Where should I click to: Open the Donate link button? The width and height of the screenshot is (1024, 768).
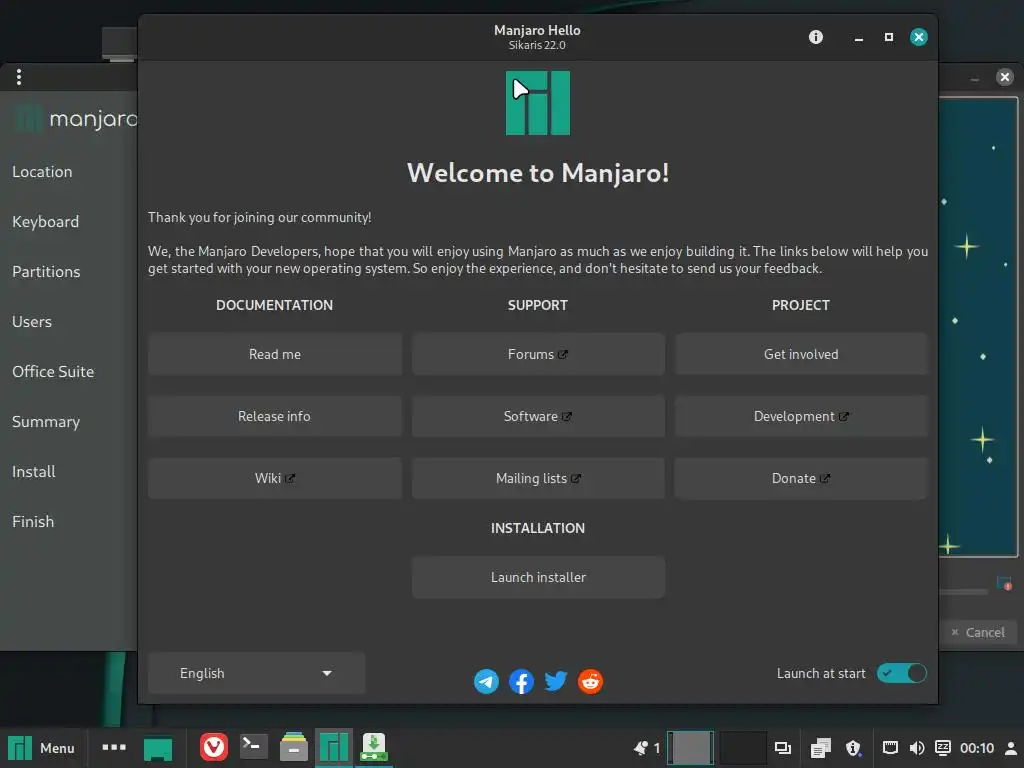coord(801,478)
